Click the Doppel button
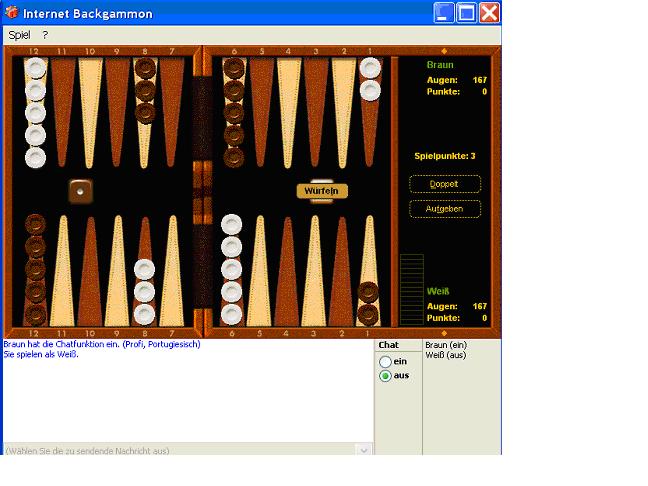Viewport: 648px width, 486px height. point(445,184)
